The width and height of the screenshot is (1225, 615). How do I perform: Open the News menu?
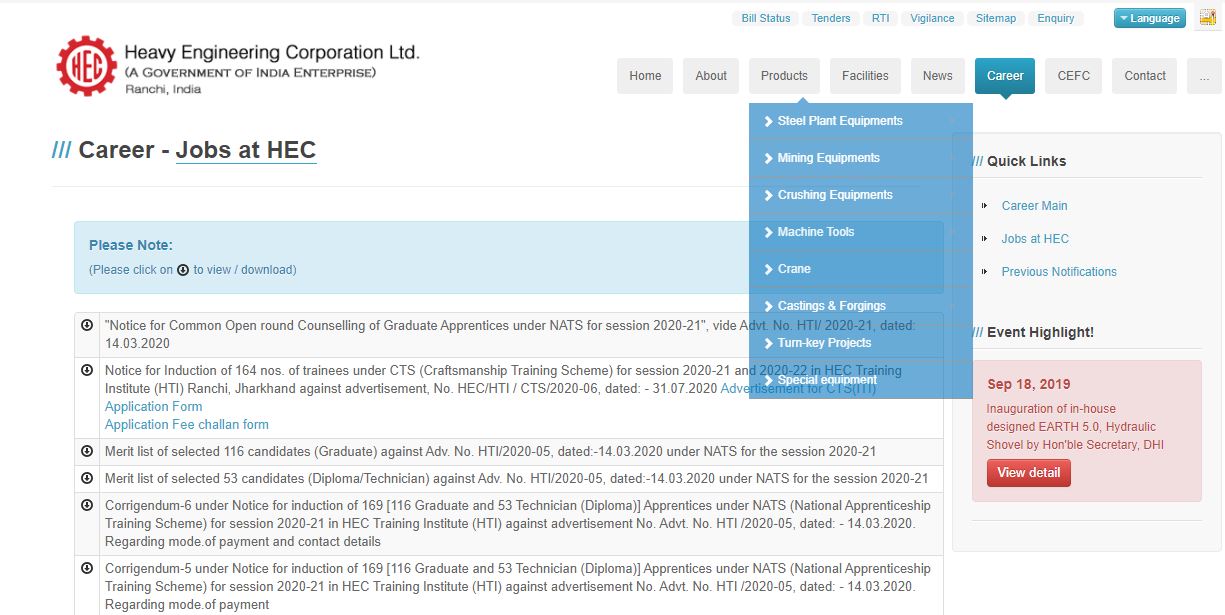pos(938,76)
